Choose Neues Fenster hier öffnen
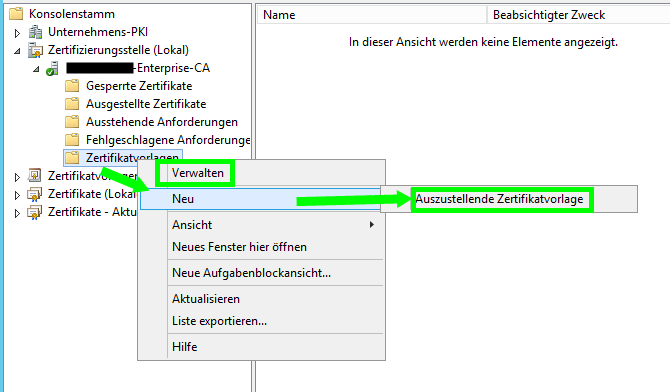This screenshot has width=670, height=392. (x=239, y=247)
